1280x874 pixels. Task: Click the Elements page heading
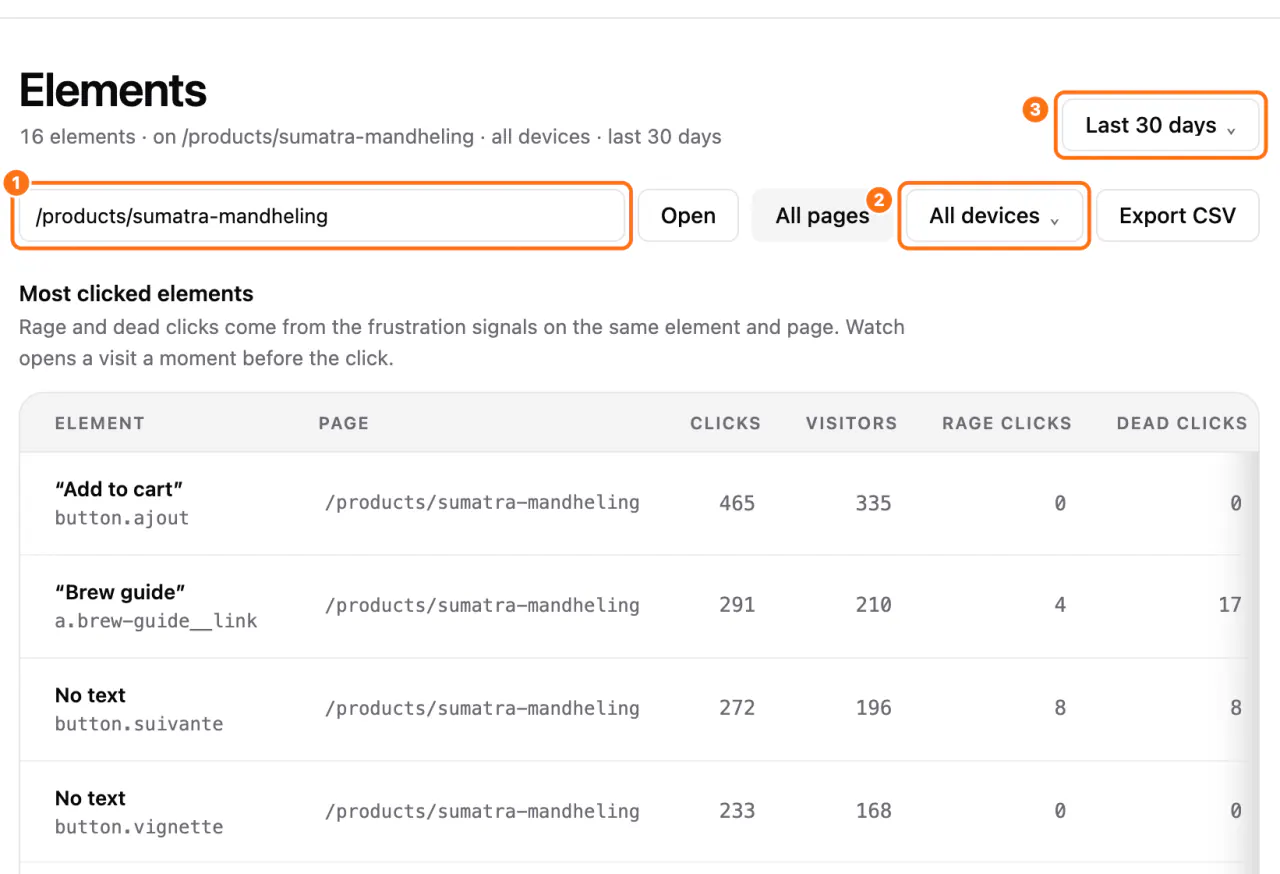[x=113, y=91]
